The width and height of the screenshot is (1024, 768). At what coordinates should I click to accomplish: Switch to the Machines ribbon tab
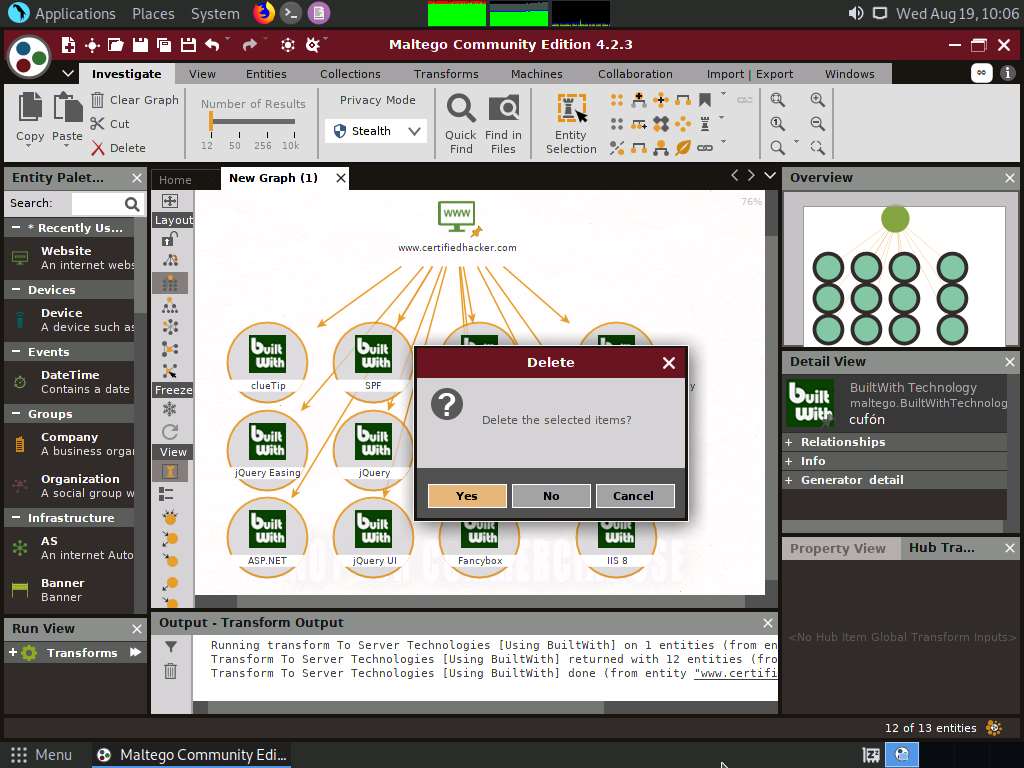(x=537, y=74)
